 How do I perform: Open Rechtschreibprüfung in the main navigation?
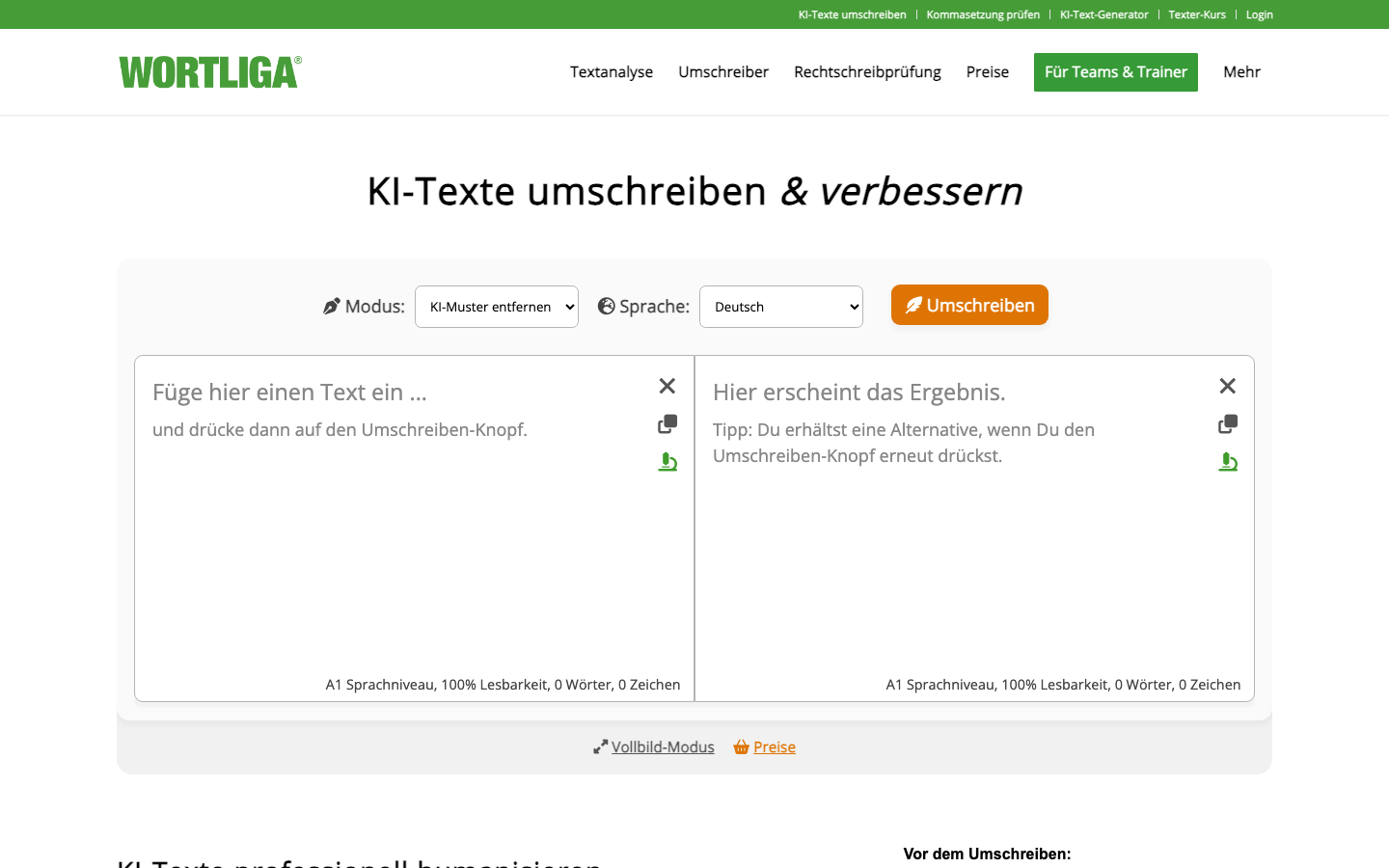(x=867, y=72)
